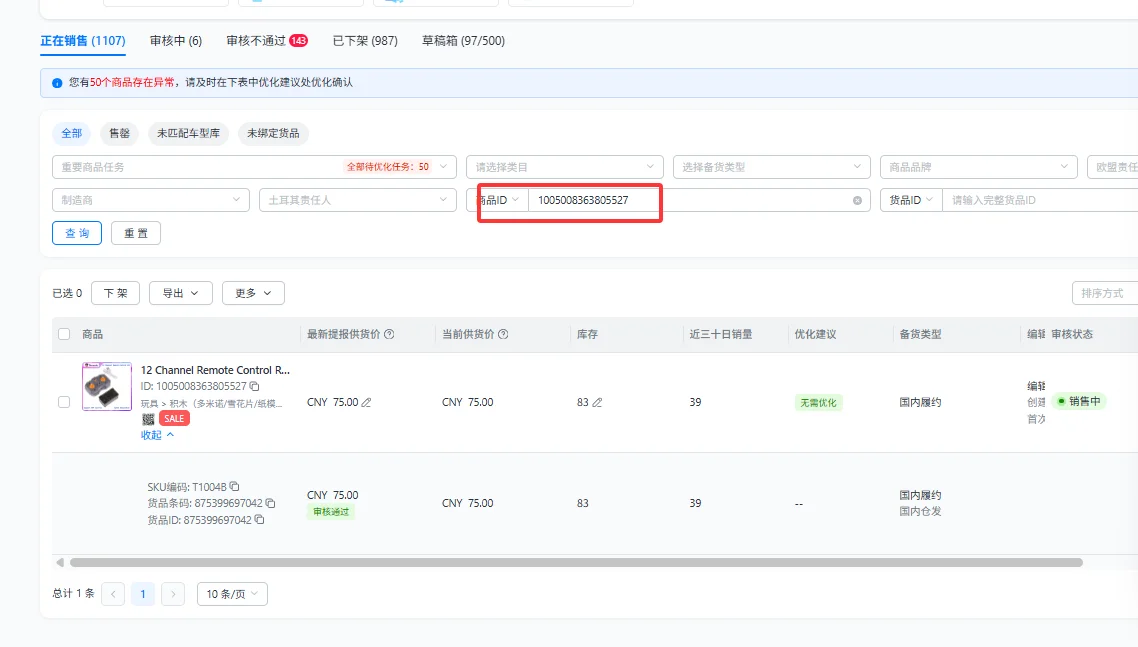Open 排序方式 sort selector
This screenshot has height=647, width=1138.
click(x=1105, y=293)
